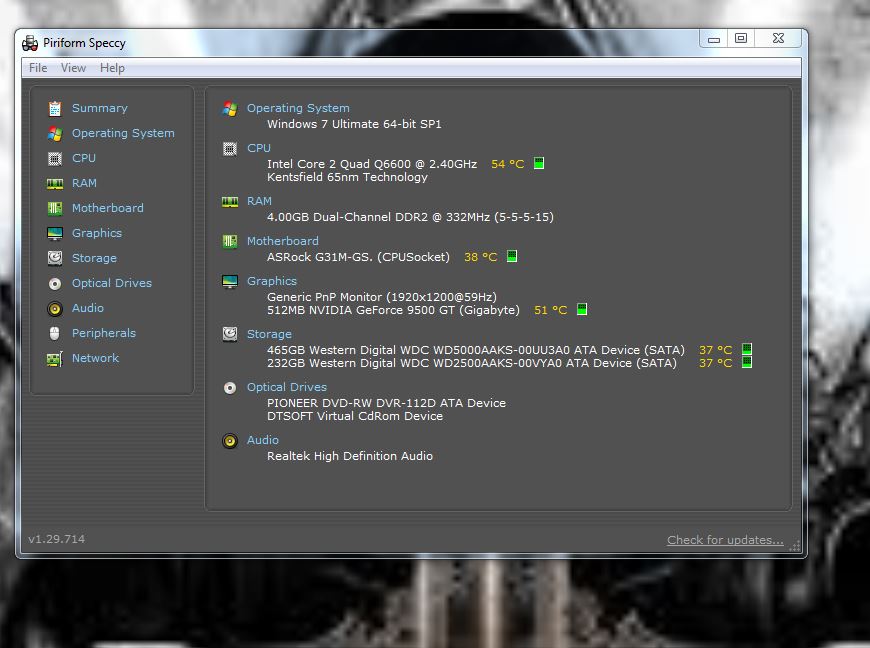Click the Operating System Windows flag sidebar icon
The width and height of the screenshot is (870, 648).
[55, 134]
